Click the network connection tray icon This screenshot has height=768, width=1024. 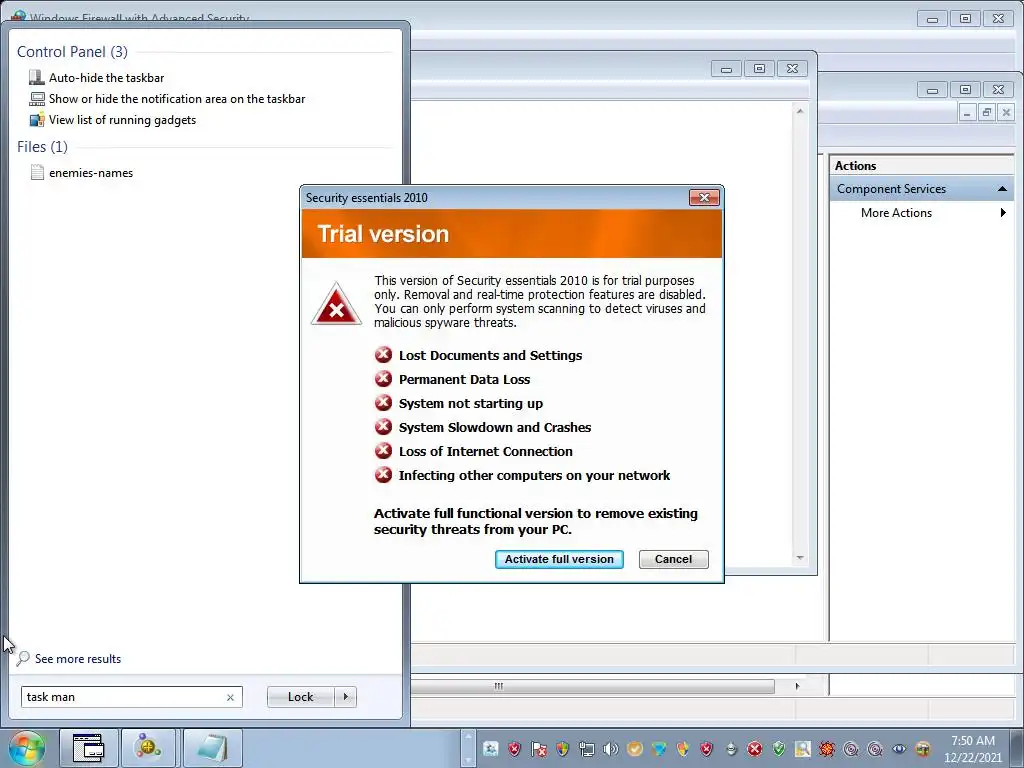coord(586,749)
